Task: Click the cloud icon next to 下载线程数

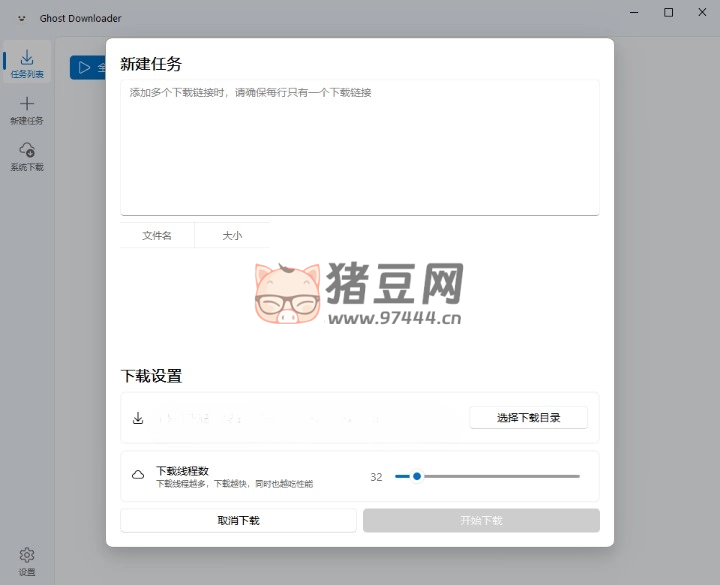Action: tap(138, 476)
